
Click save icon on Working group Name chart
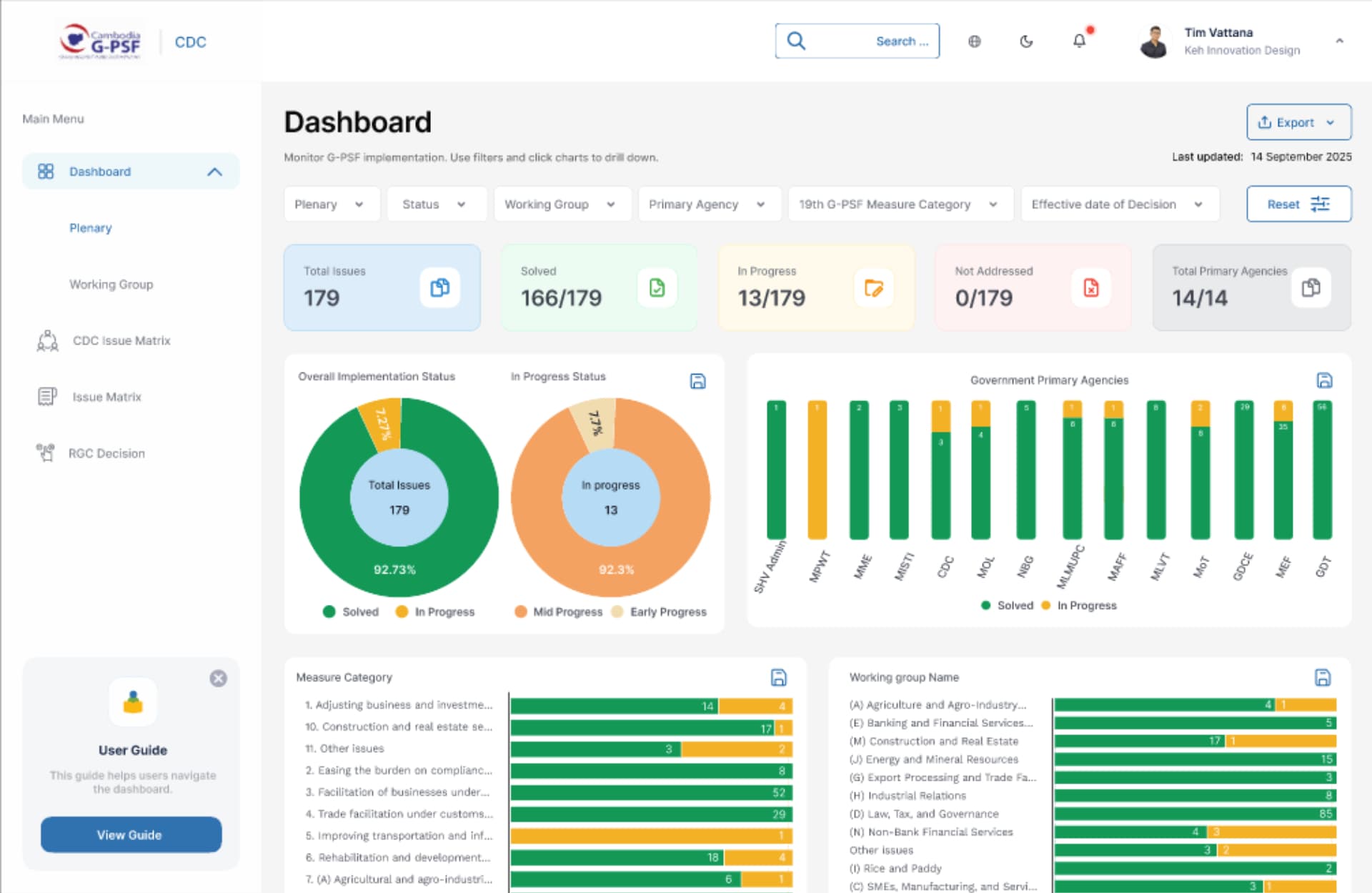point(1323,677)
